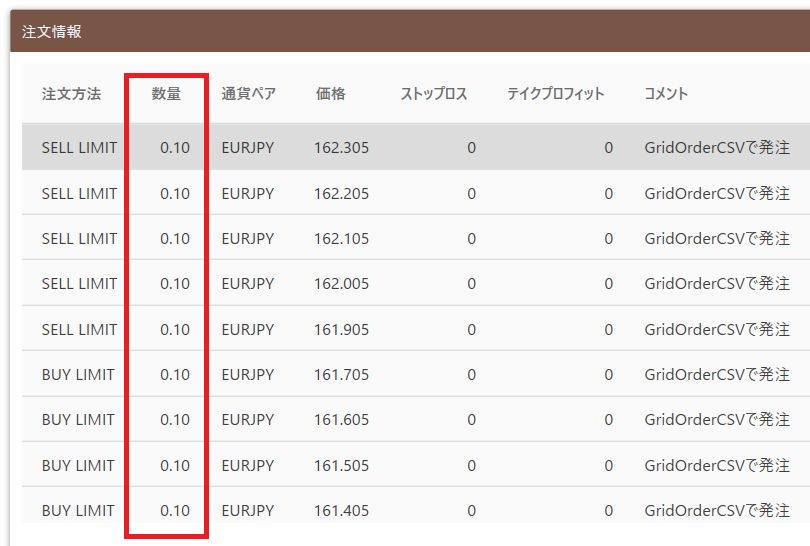Click GridOrderCSVで発注 comment in 162.305 row

coord(717,148)
